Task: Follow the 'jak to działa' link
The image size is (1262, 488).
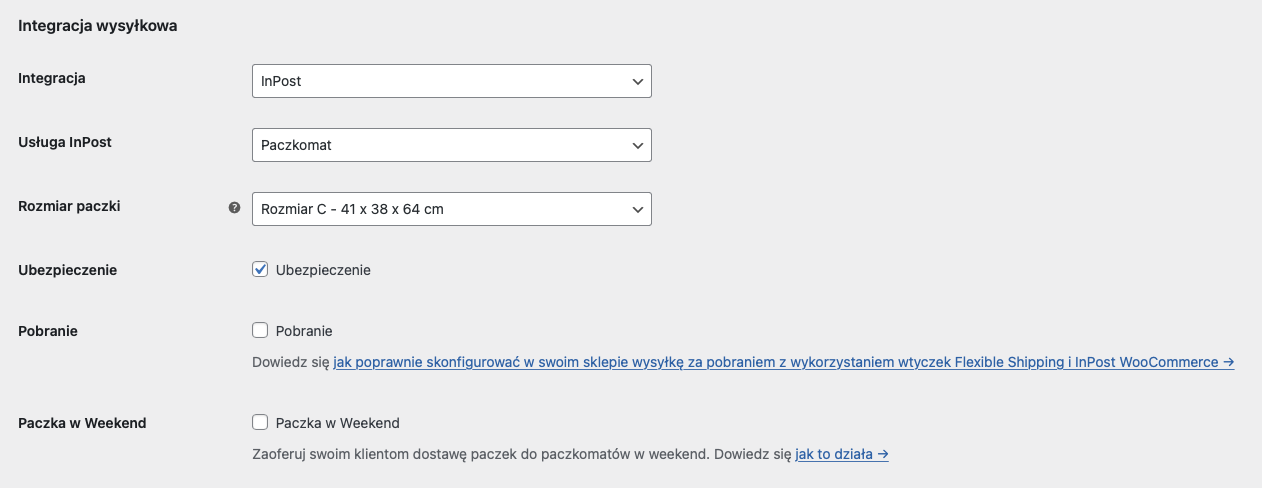Action: 841,454
